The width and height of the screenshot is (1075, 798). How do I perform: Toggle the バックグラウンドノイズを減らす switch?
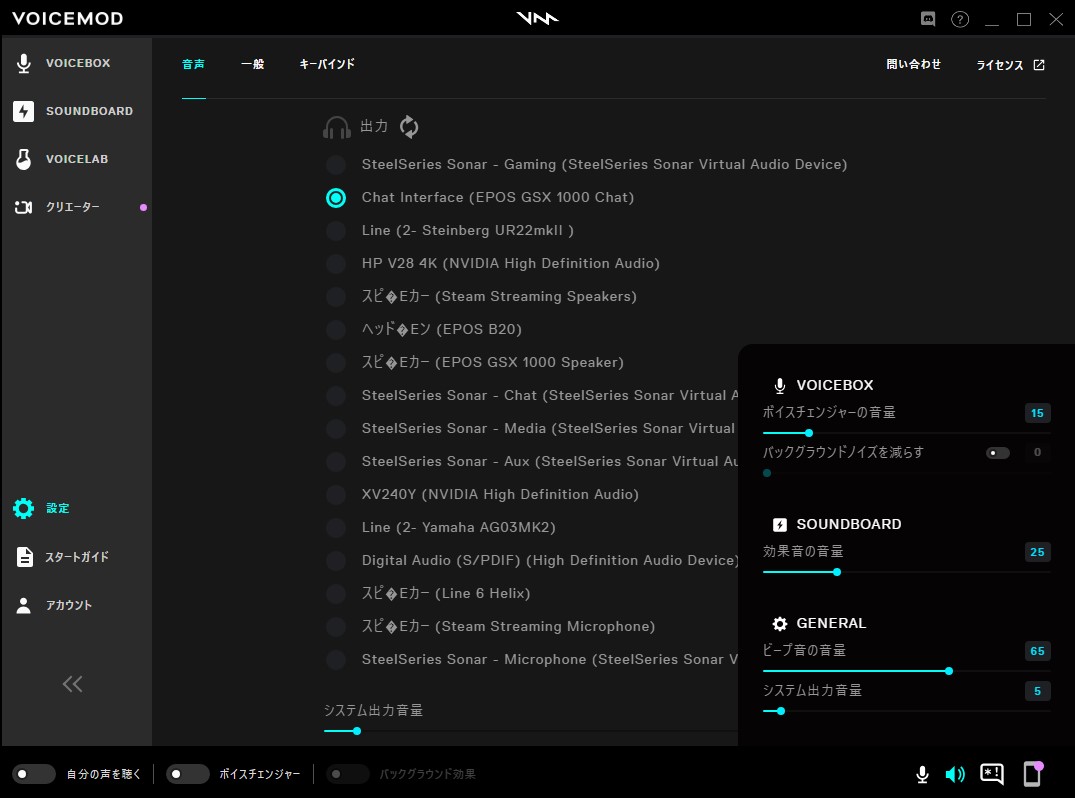click(998, 452)
